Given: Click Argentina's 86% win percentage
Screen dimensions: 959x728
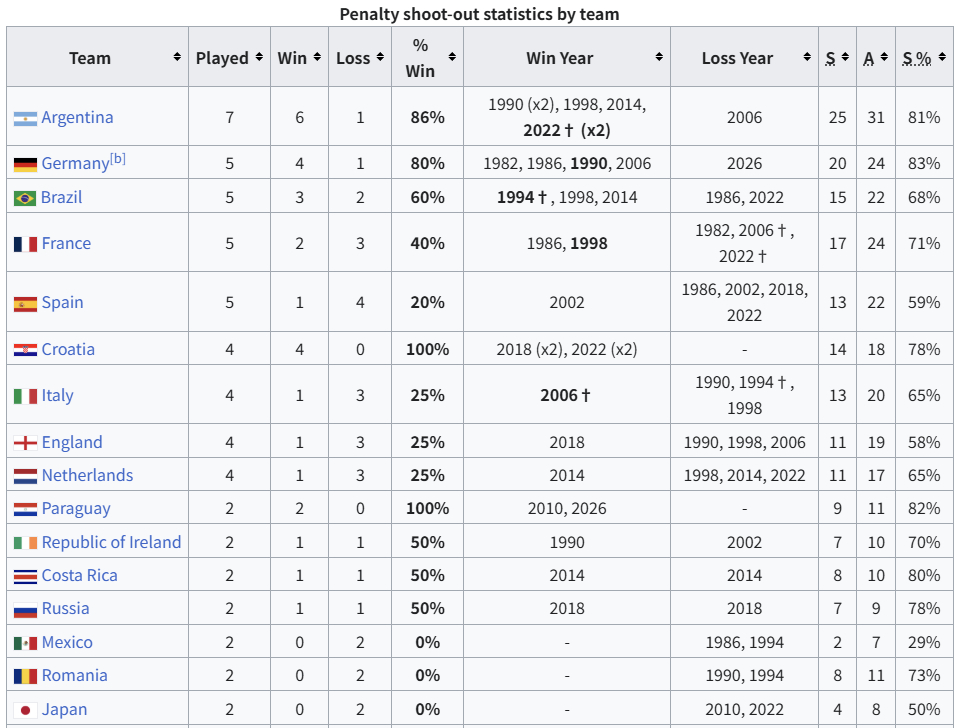Looking at the screenshot, I should (428, 117).
